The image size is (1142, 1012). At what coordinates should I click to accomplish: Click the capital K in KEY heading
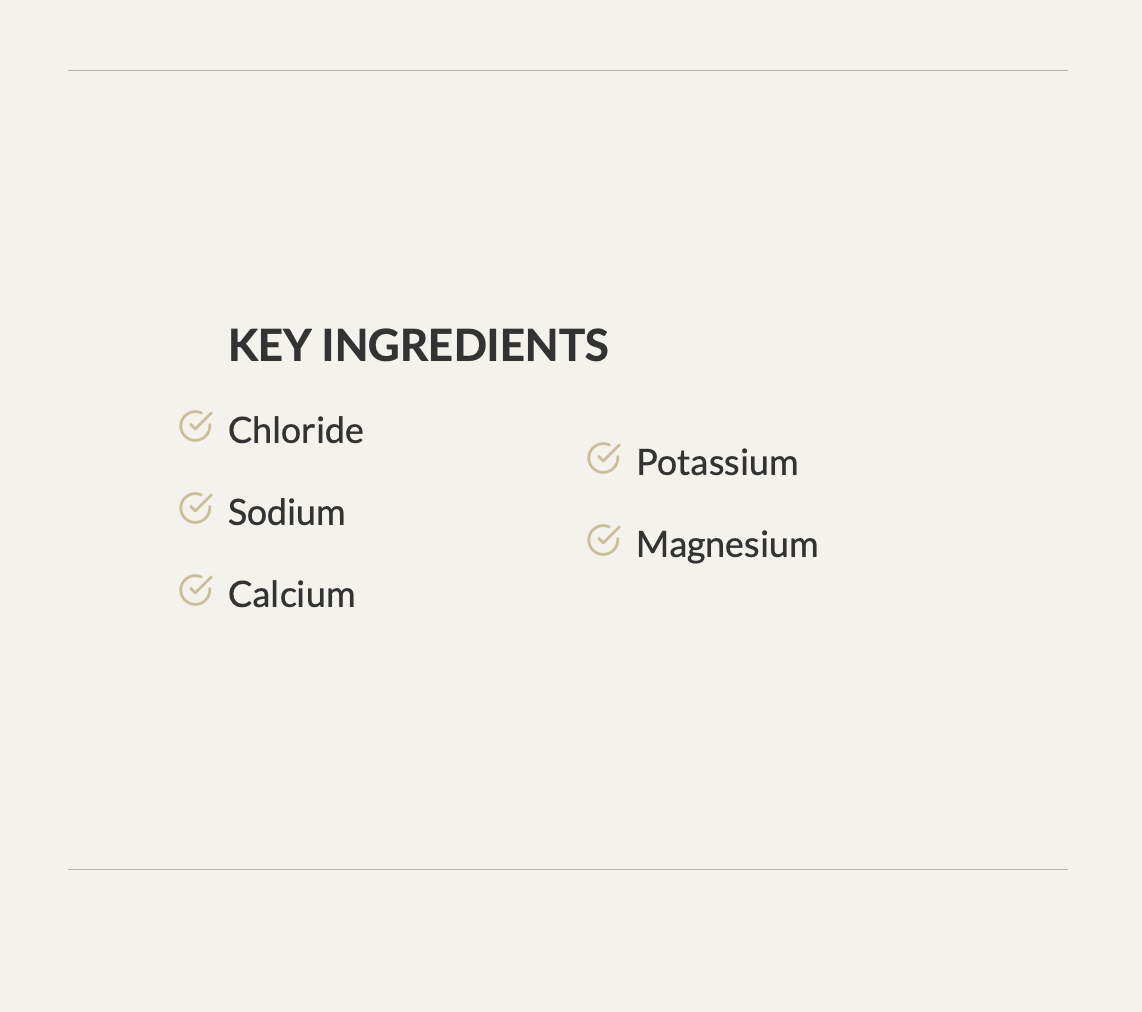pos(242,346)
